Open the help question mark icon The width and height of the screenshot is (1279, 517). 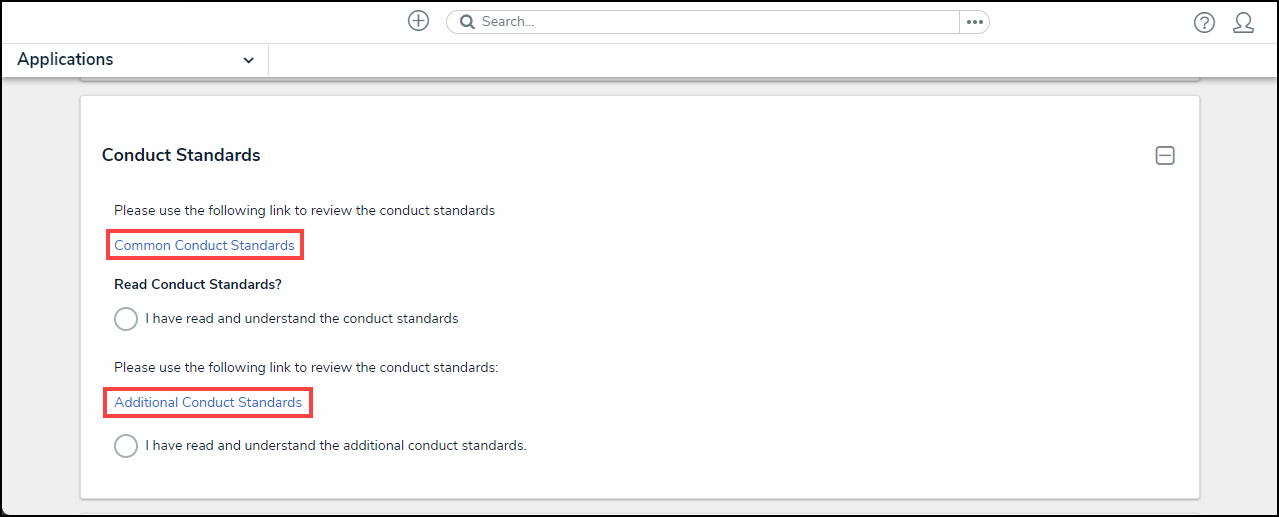pos(1204,23)
